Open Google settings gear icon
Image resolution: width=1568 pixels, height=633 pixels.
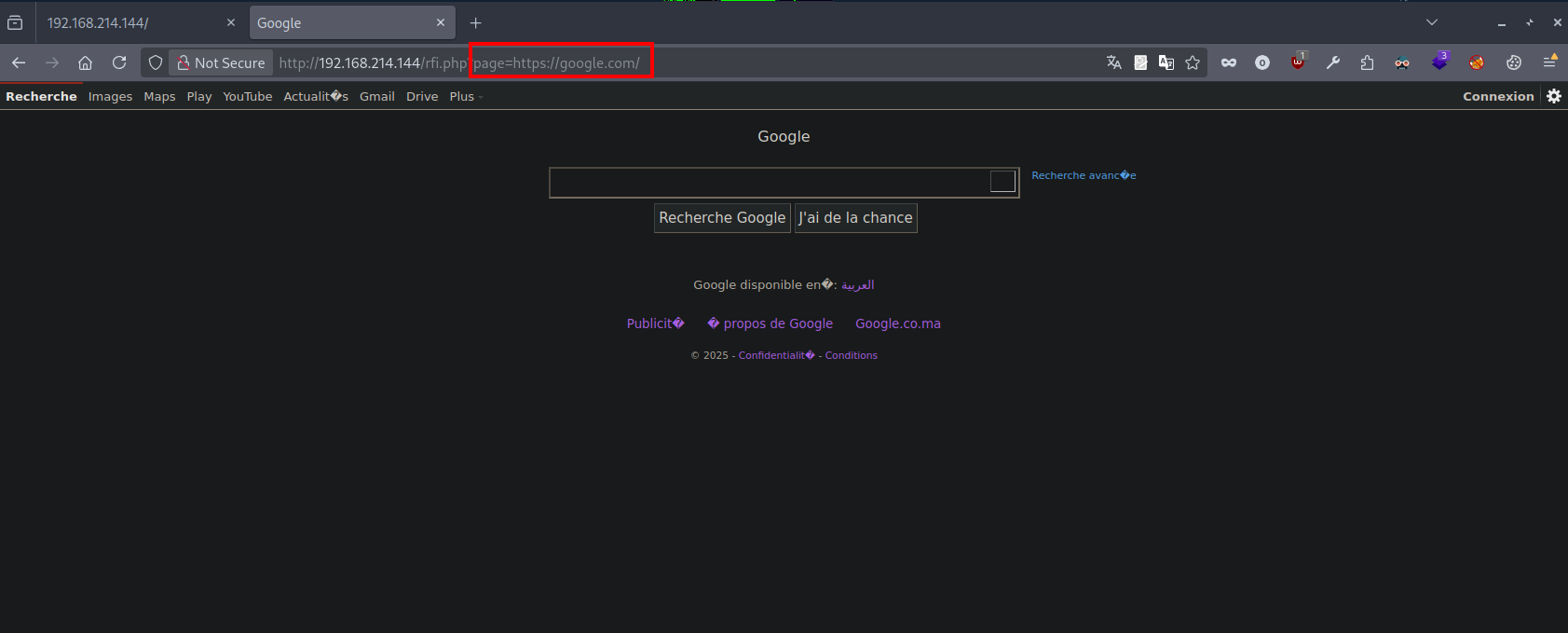1554,96
